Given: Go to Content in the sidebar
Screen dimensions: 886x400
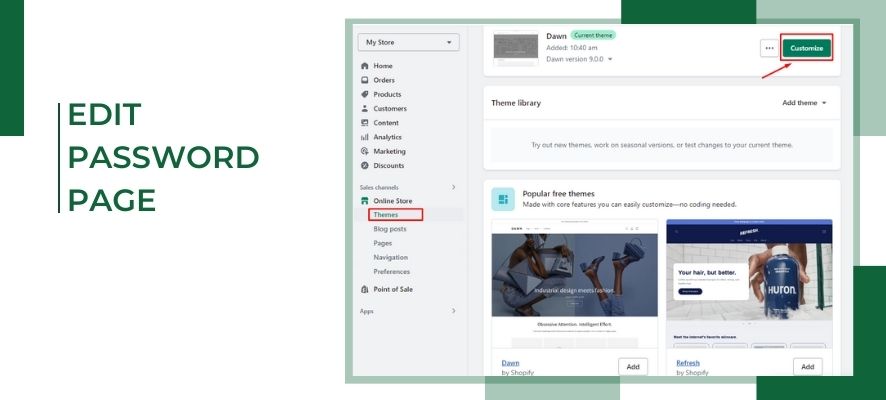Looking at the screenshot, I should [386, 123].
